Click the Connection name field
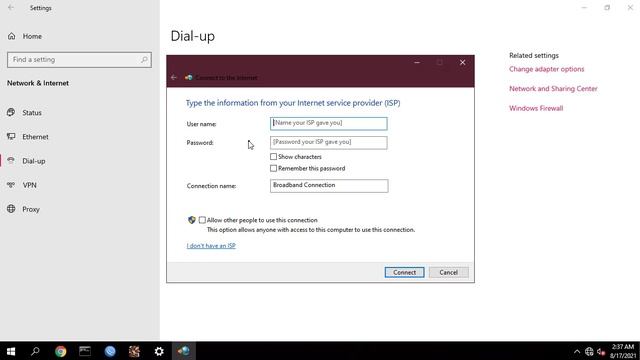The width and height of the screenshot is (640, 360). pyautogui.click(x=329, y=186)
